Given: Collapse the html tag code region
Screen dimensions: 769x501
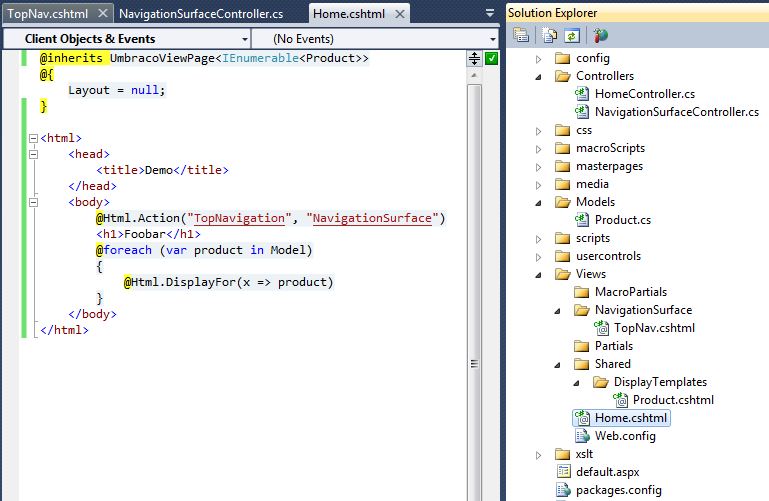Looking at the screenshot, I should 32,138.
